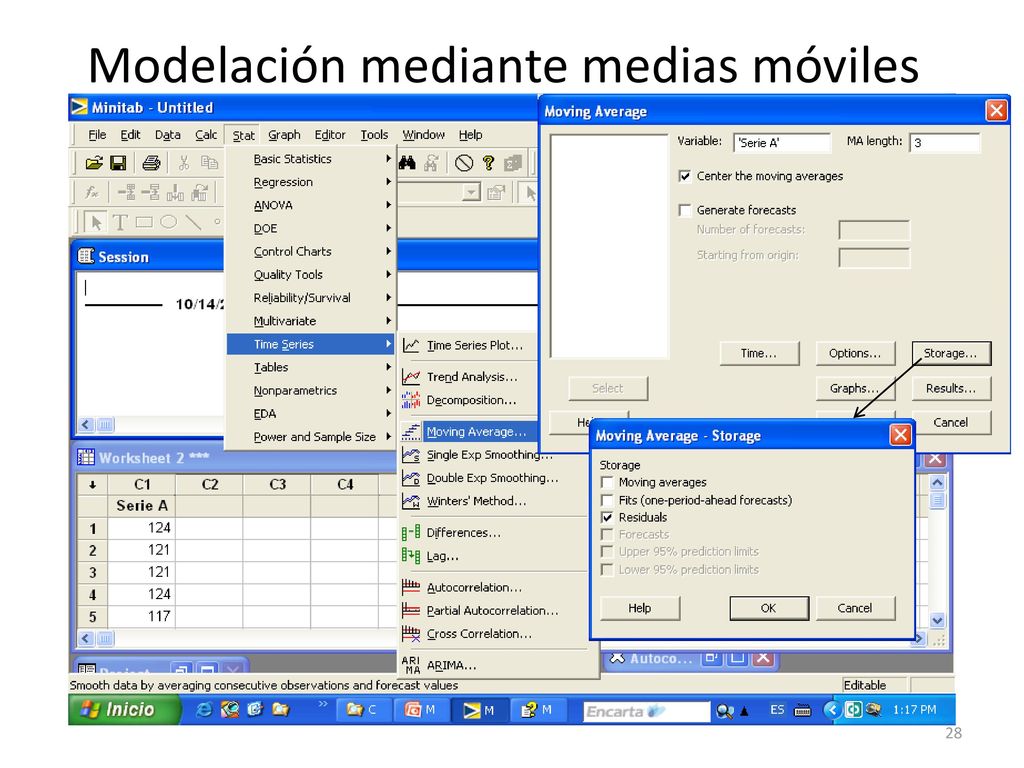Check Fits (one-period-ahead forecasts) box

tap(607, 500)
